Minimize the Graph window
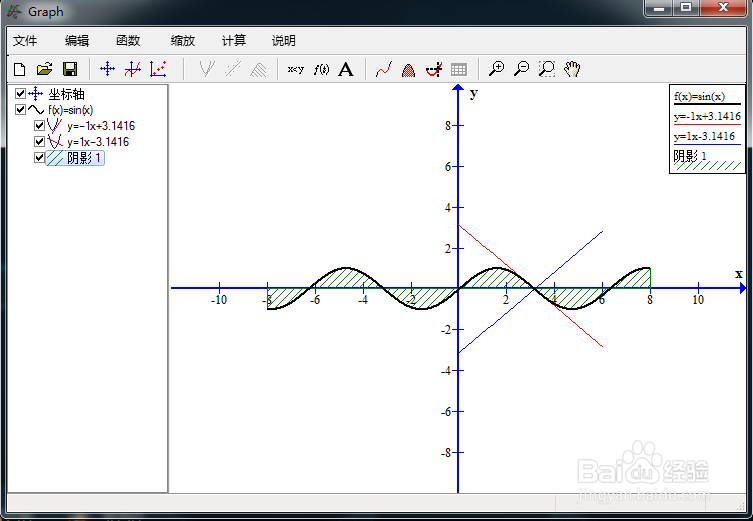 tap(659, 8)
